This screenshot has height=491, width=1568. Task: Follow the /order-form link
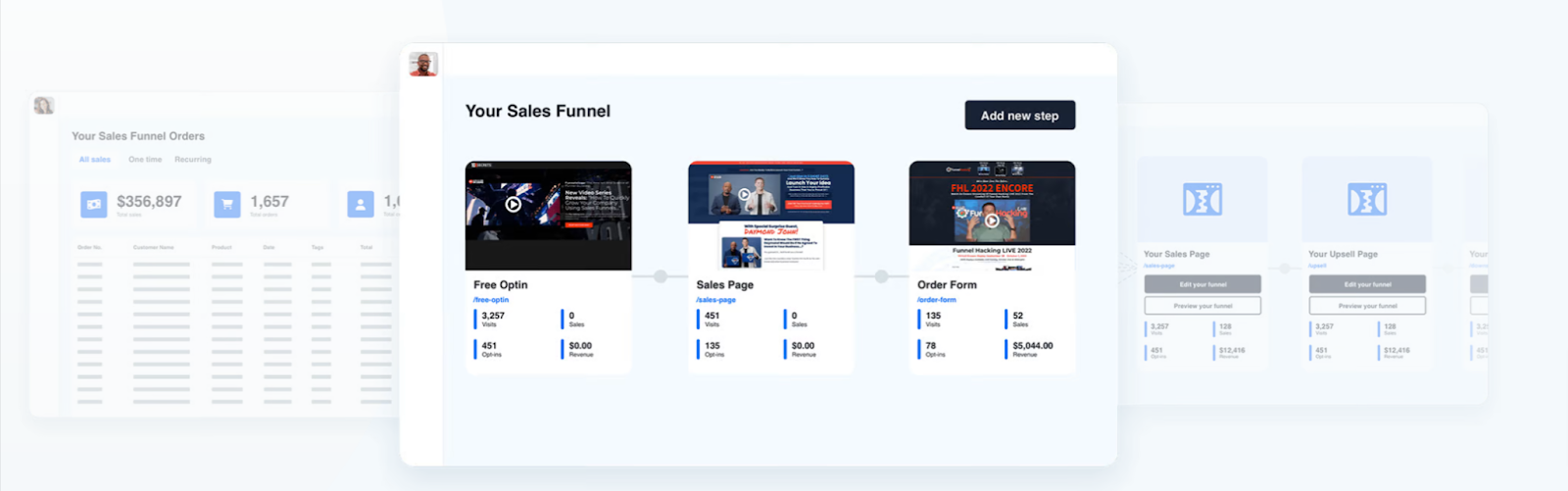point(937,300)
